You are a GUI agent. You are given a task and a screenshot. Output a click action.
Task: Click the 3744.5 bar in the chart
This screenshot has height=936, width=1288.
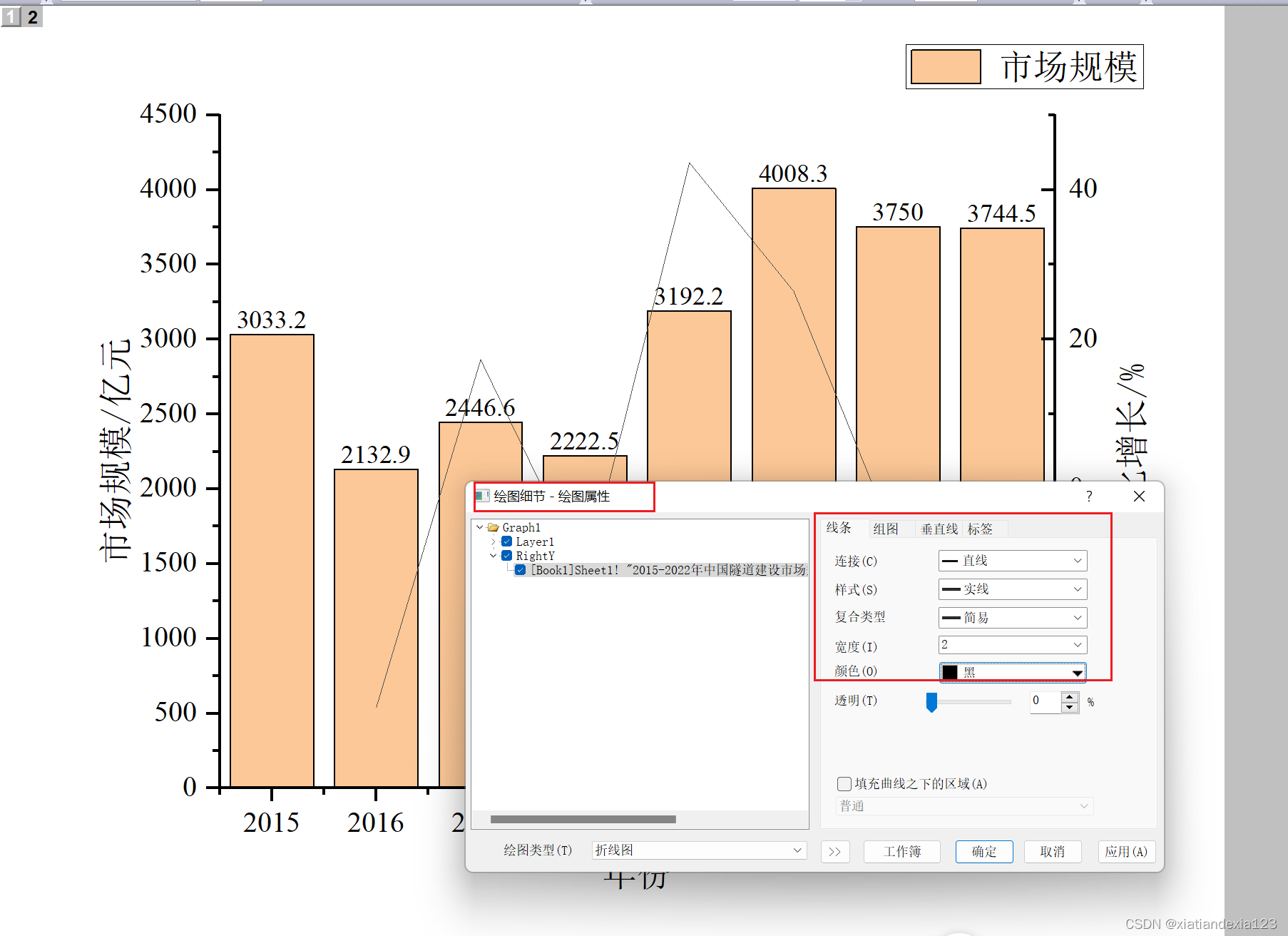(x=1002, y=355)
